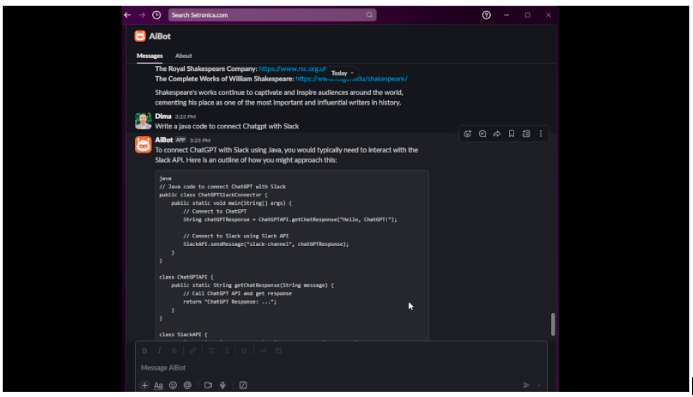Switch to the Messages tab
This screenshot has width=693, height=397.
pos(149,56)
